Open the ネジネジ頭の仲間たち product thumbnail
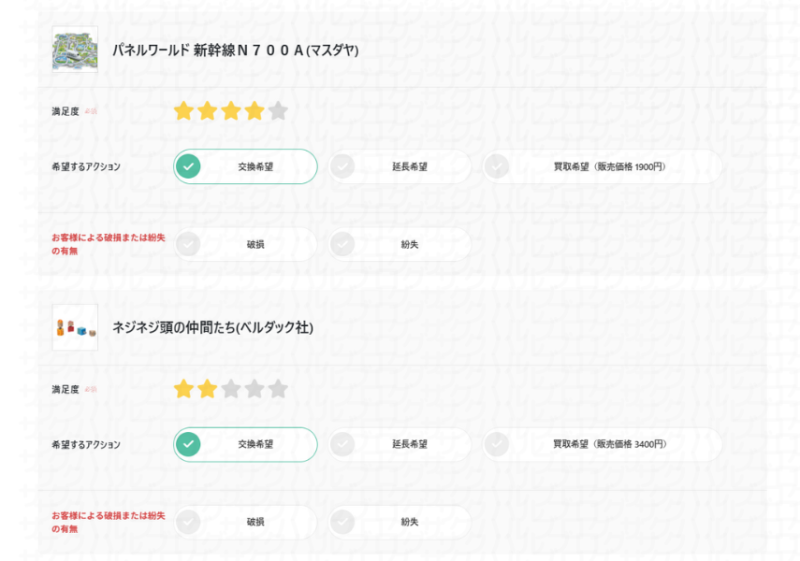800x561 pixels. 75,327
